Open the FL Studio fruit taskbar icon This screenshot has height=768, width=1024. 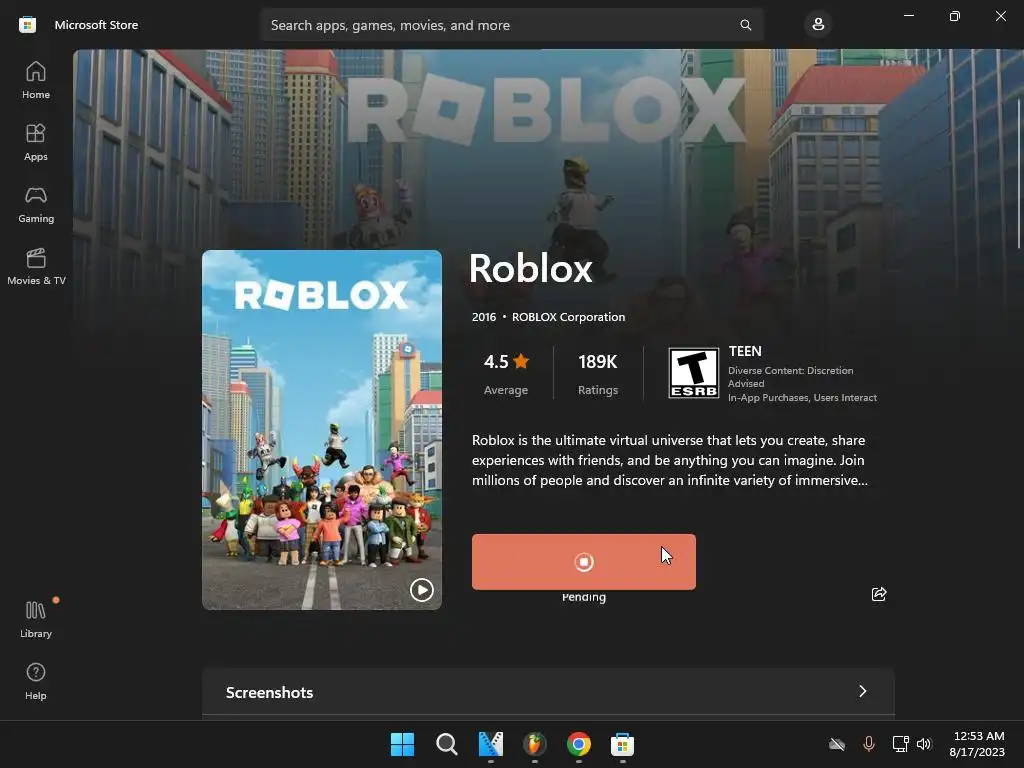pos(534,744)
